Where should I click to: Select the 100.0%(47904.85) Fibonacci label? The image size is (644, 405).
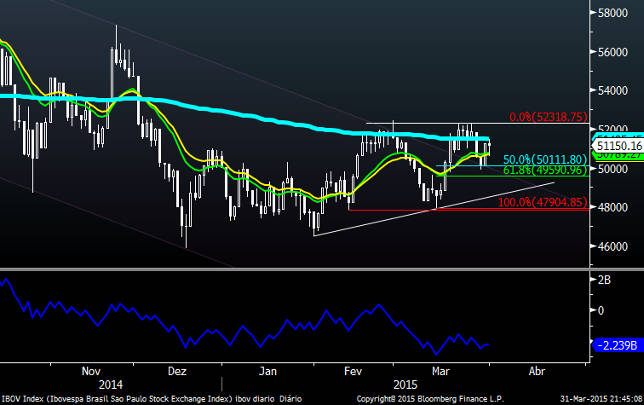point(541,202)
